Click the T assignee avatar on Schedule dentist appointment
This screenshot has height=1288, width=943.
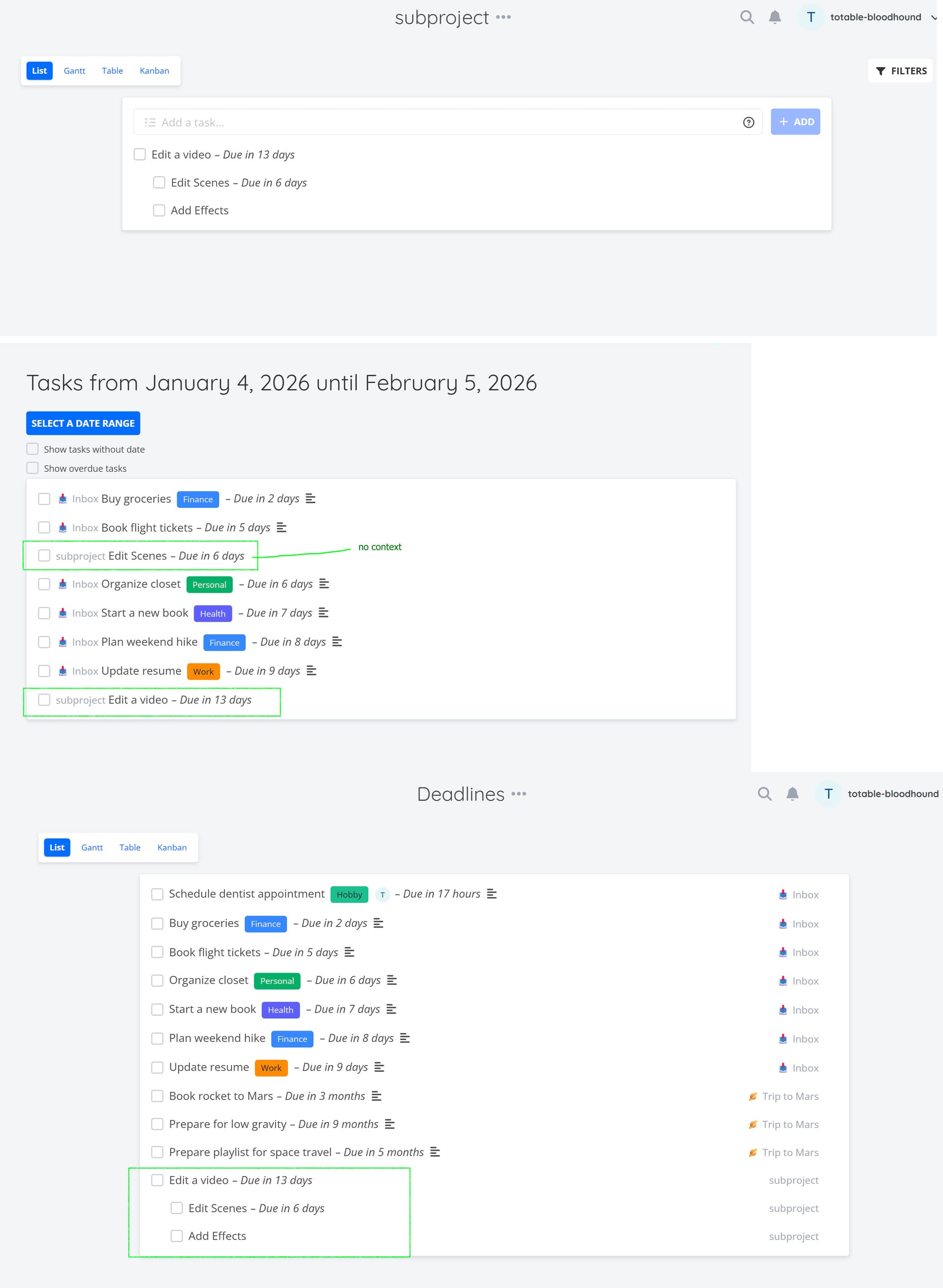point(382,895)
